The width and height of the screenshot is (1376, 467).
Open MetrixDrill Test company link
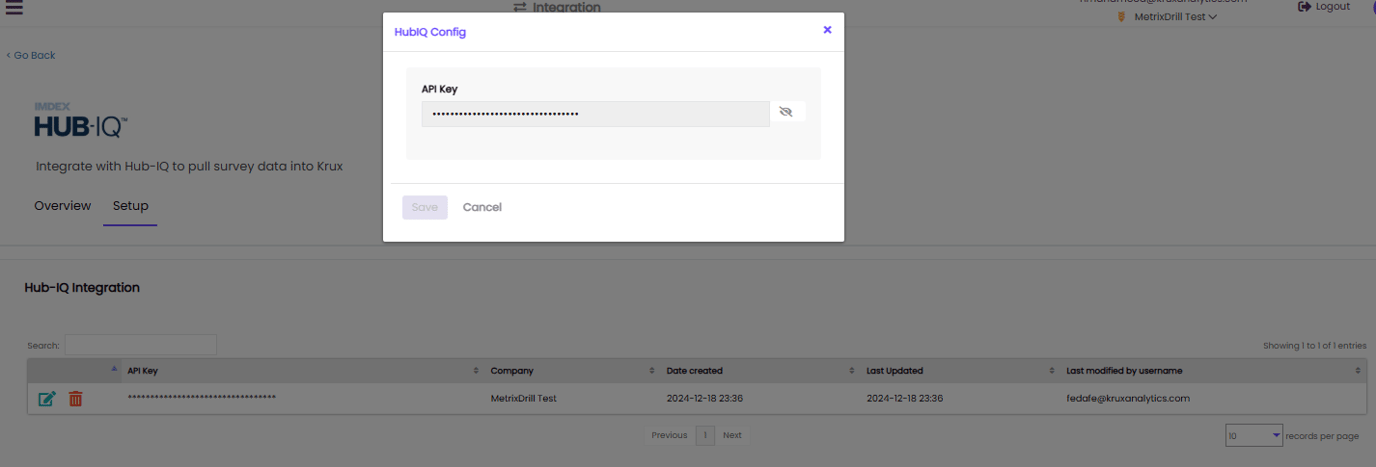point(523,398)
